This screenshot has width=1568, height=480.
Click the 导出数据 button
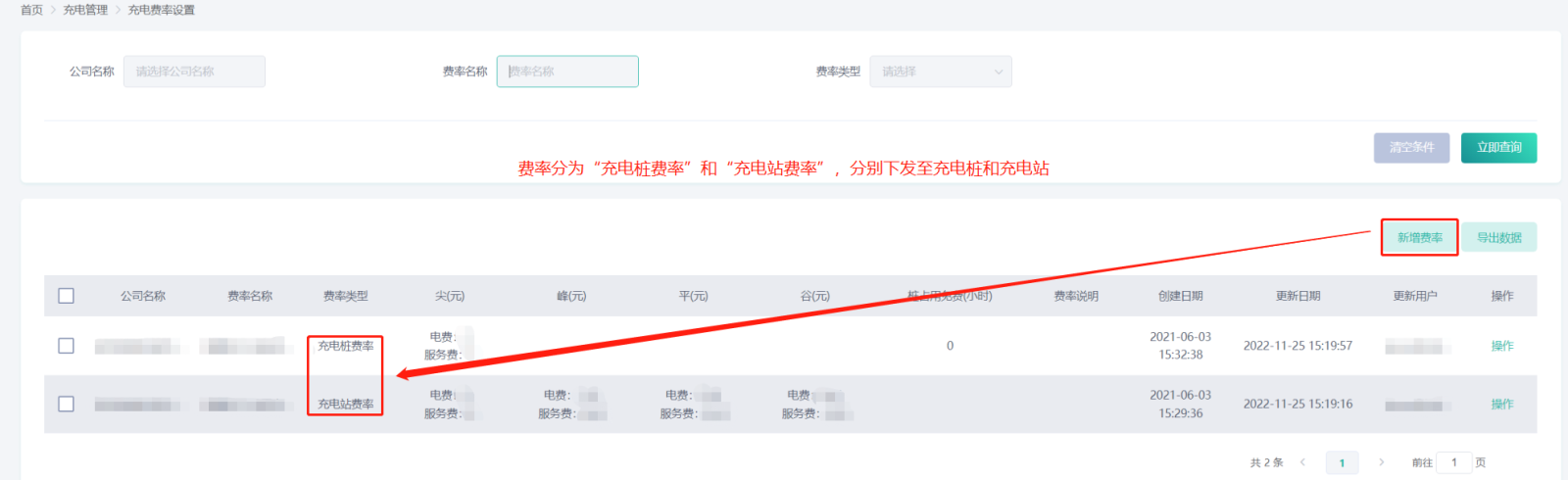pyautogui.click(x=1498, y=238)
